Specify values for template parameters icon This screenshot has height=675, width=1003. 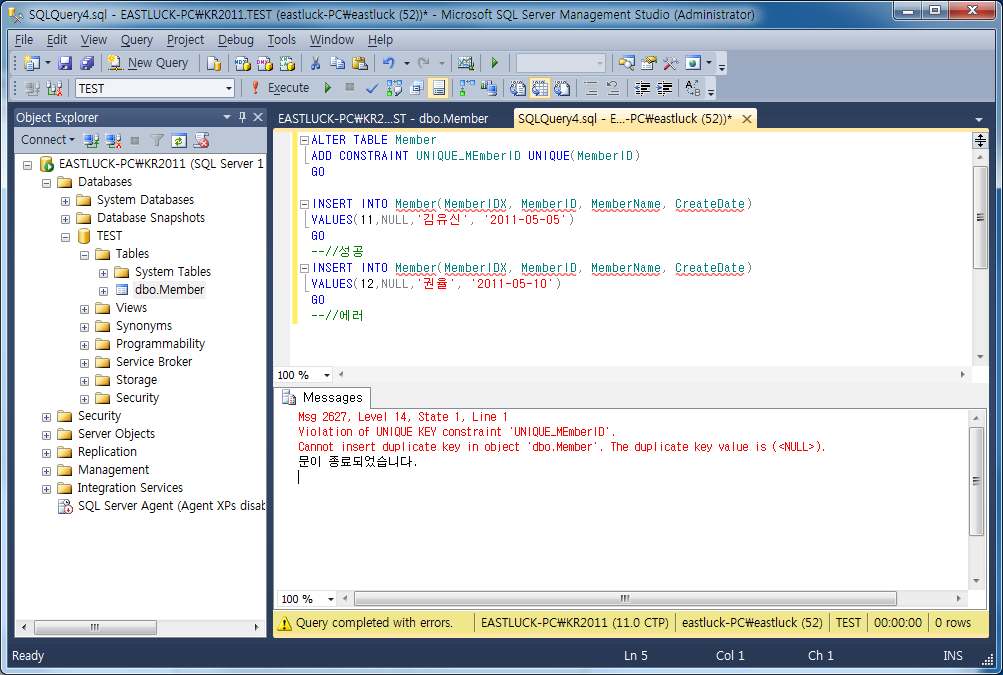tap(693, 88)
